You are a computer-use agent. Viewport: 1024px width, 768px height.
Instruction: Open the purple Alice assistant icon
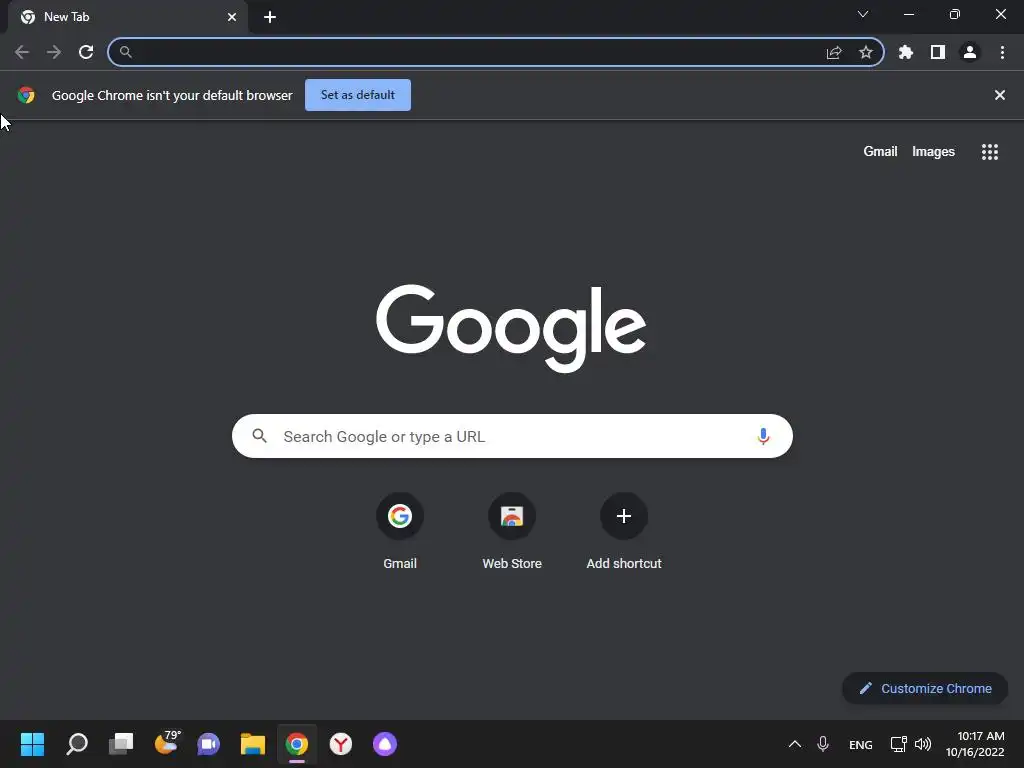(385, 744)
